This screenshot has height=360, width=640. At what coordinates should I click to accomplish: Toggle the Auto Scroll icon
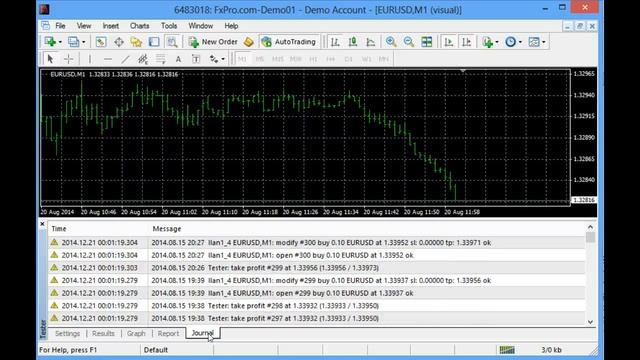[449, 42]
